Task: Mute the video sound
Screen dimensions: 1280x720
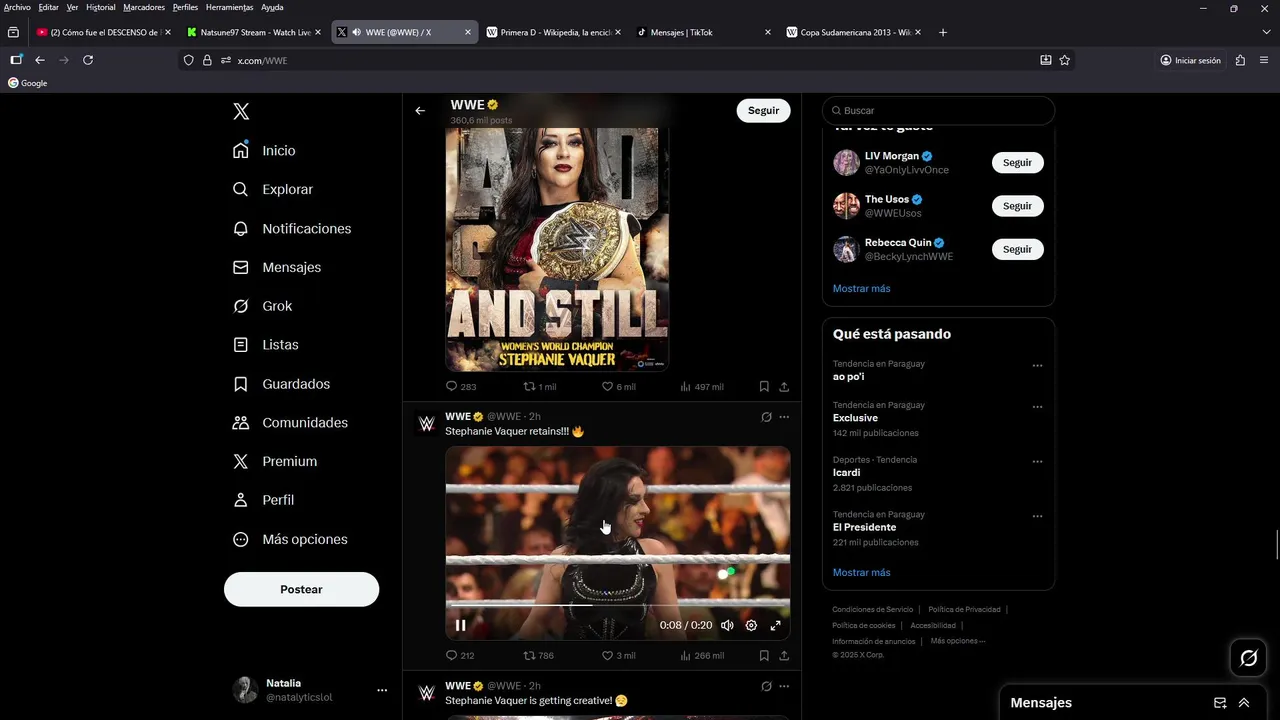Action: [x=727, y=625]
